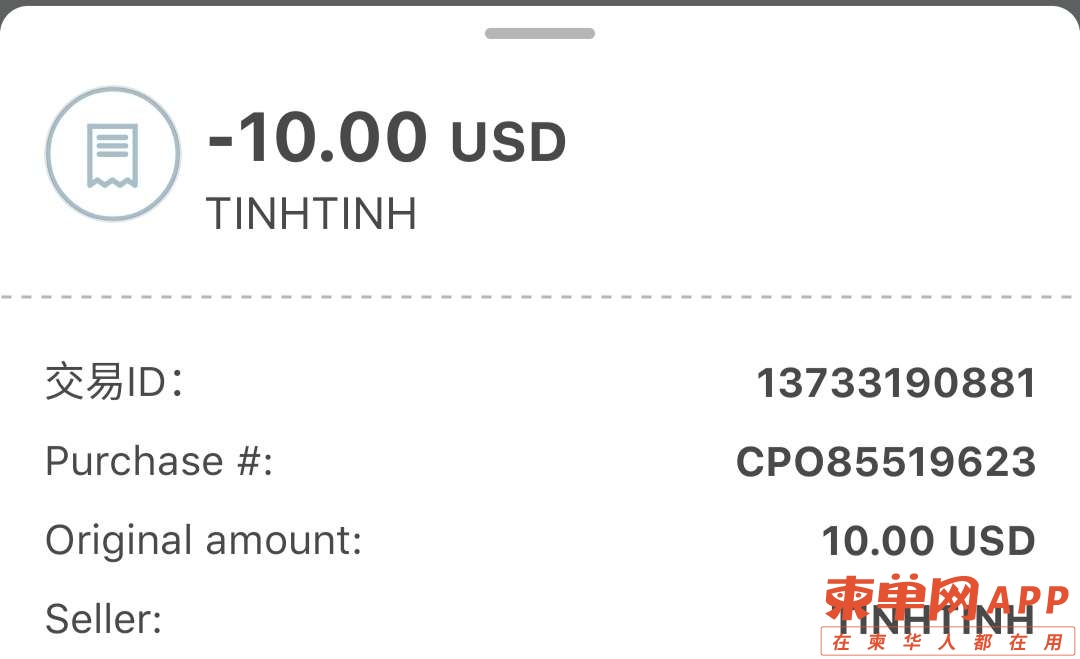Tap the 交易ID label
Screen dimensions: 1080x659
[x=115, y=381]
